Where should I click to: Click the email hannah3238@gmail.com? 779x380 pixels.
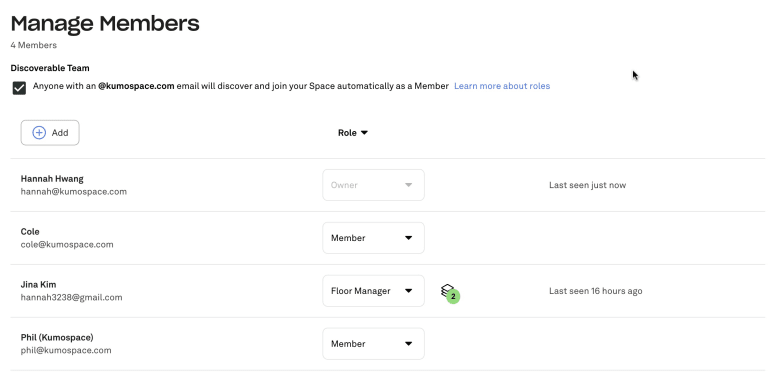[x=72, y=298]
